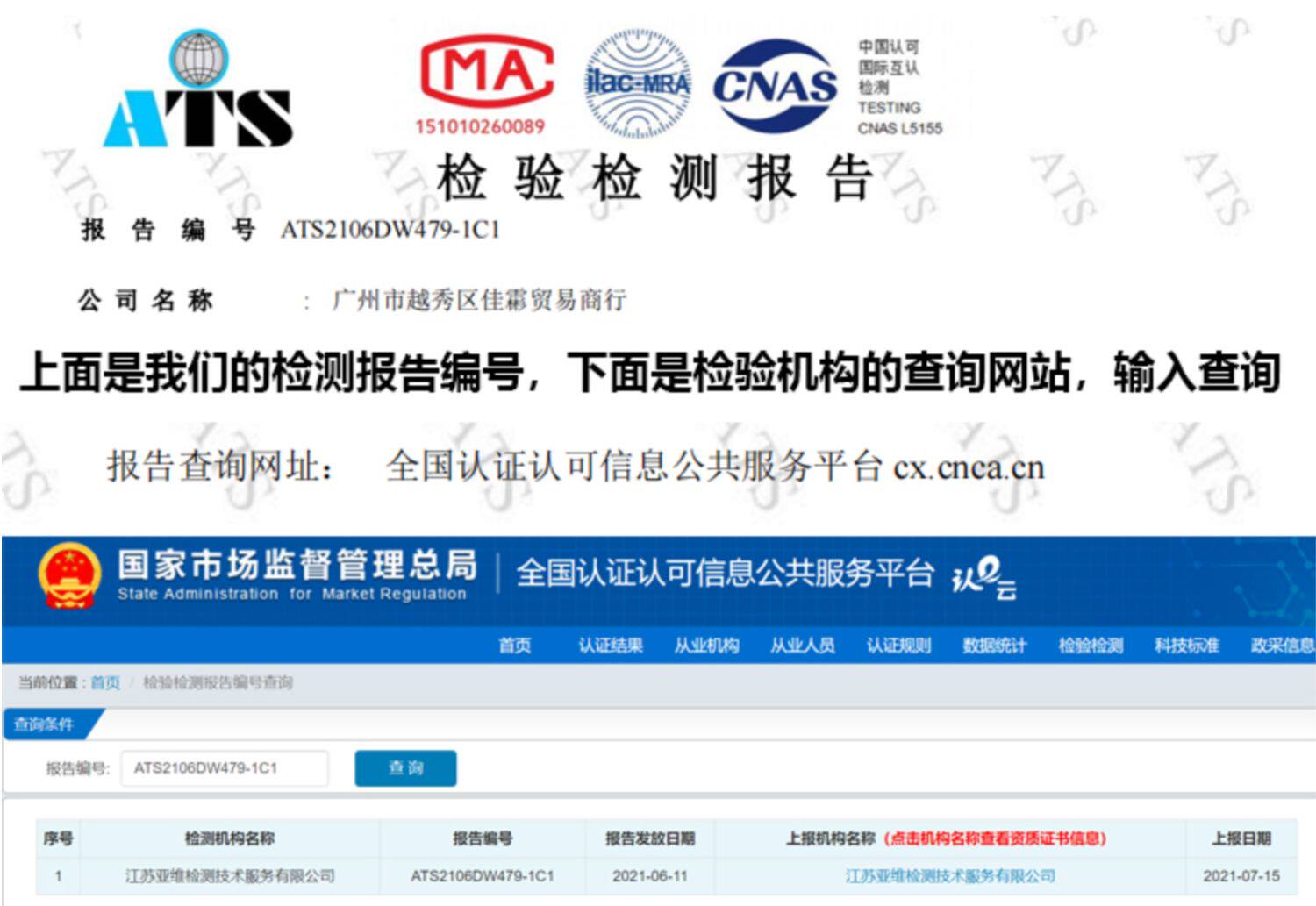Click the 检测机构名称 column header
Screen dimensions: 1316x906
point(230,838)
